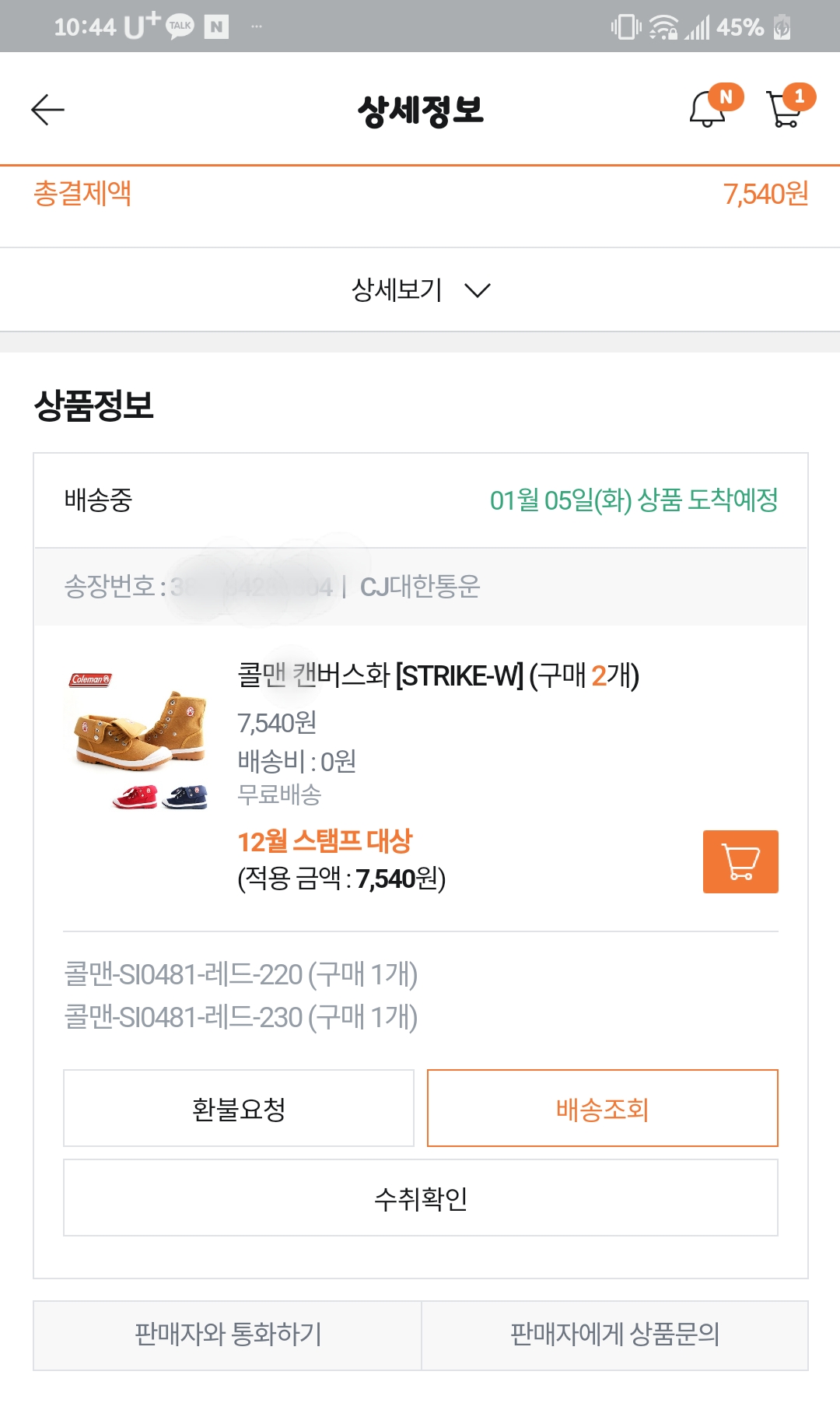Tap the battery status icon
This screenshot has height=1403, width=840.
point(782,27)
